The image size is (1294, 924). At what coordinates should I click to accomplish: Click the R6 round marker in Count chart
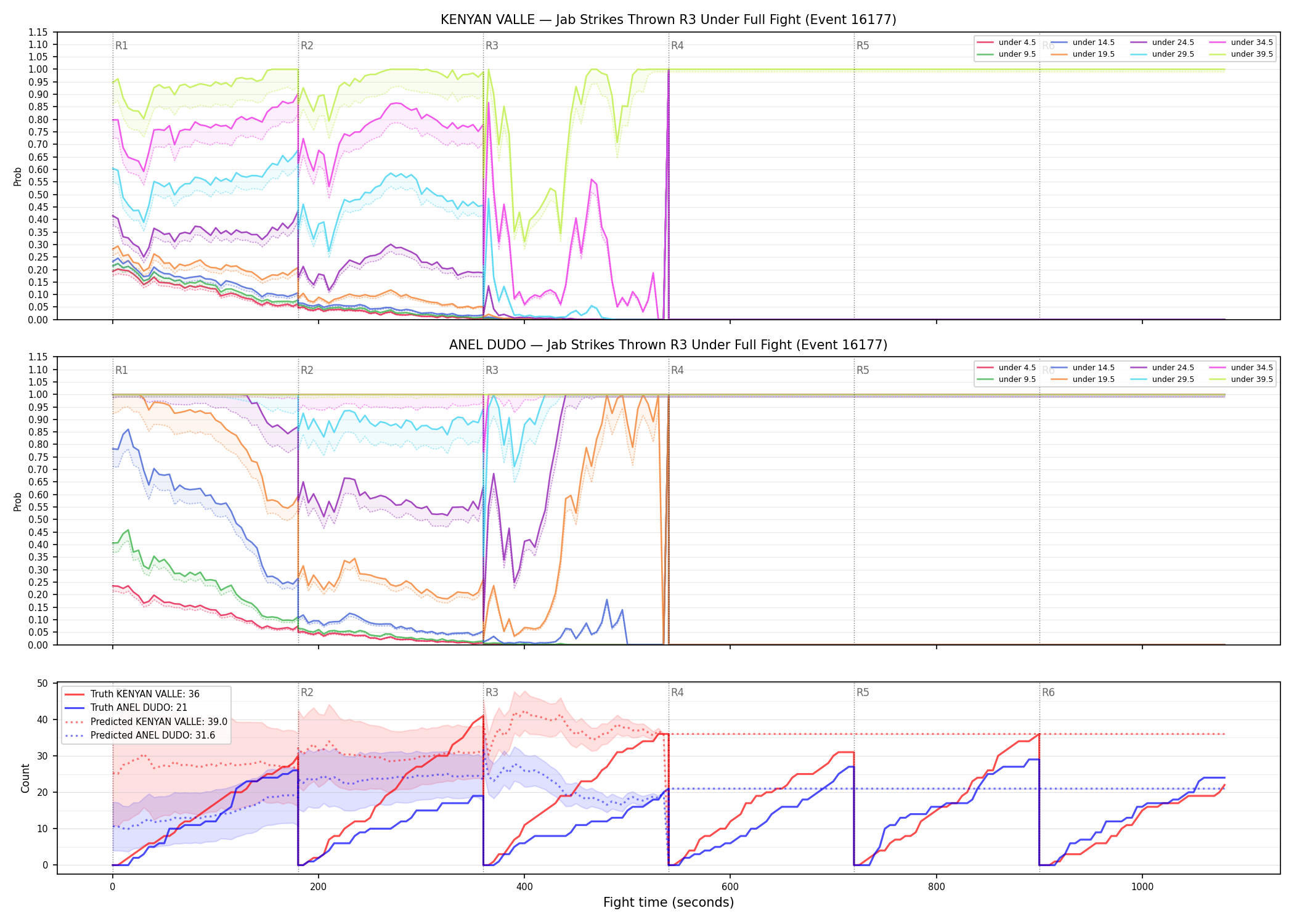[1048, 692]
